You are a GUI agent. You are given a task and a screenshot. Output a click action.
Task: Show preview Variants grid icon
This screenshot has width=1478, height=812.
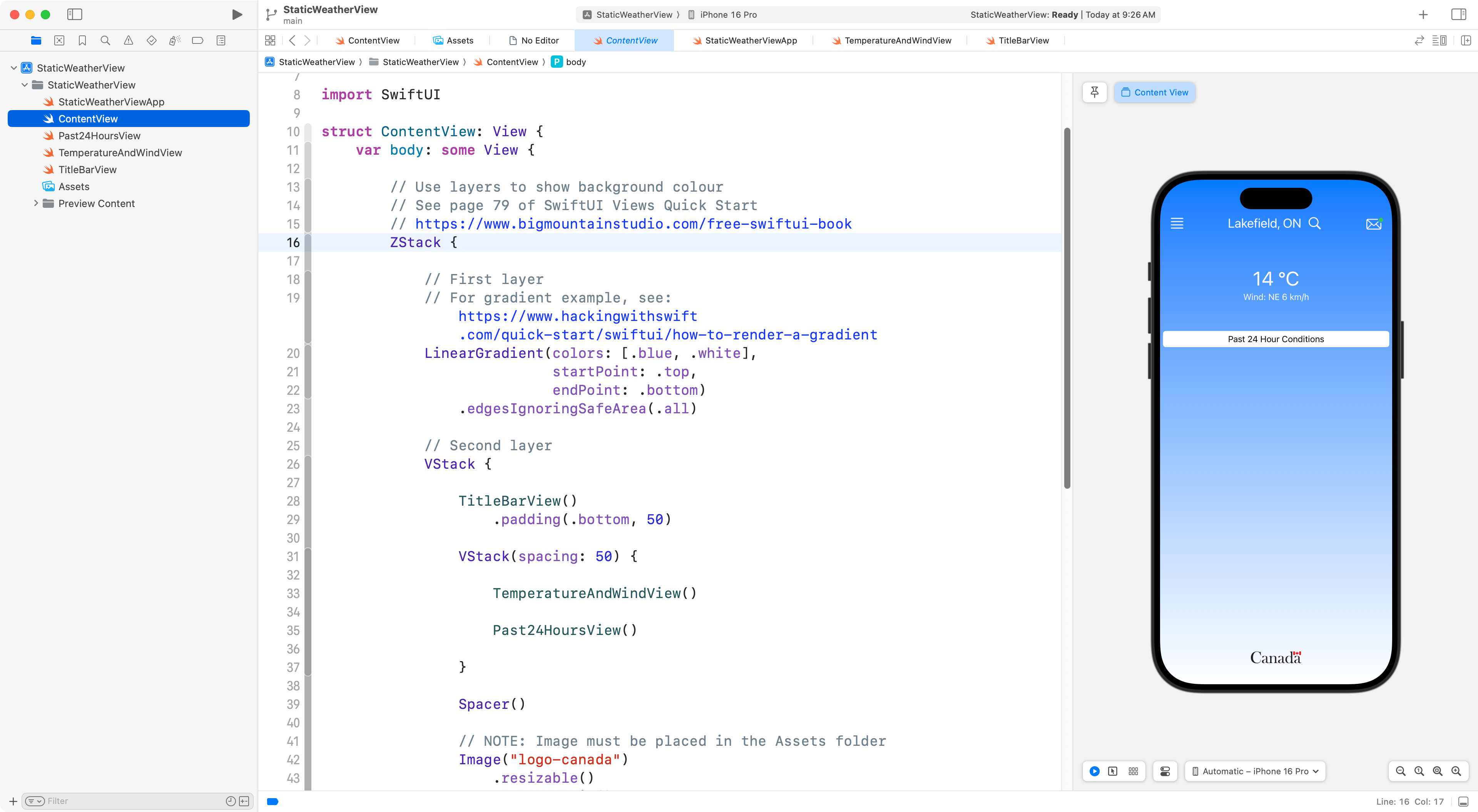coord(1133,771)
